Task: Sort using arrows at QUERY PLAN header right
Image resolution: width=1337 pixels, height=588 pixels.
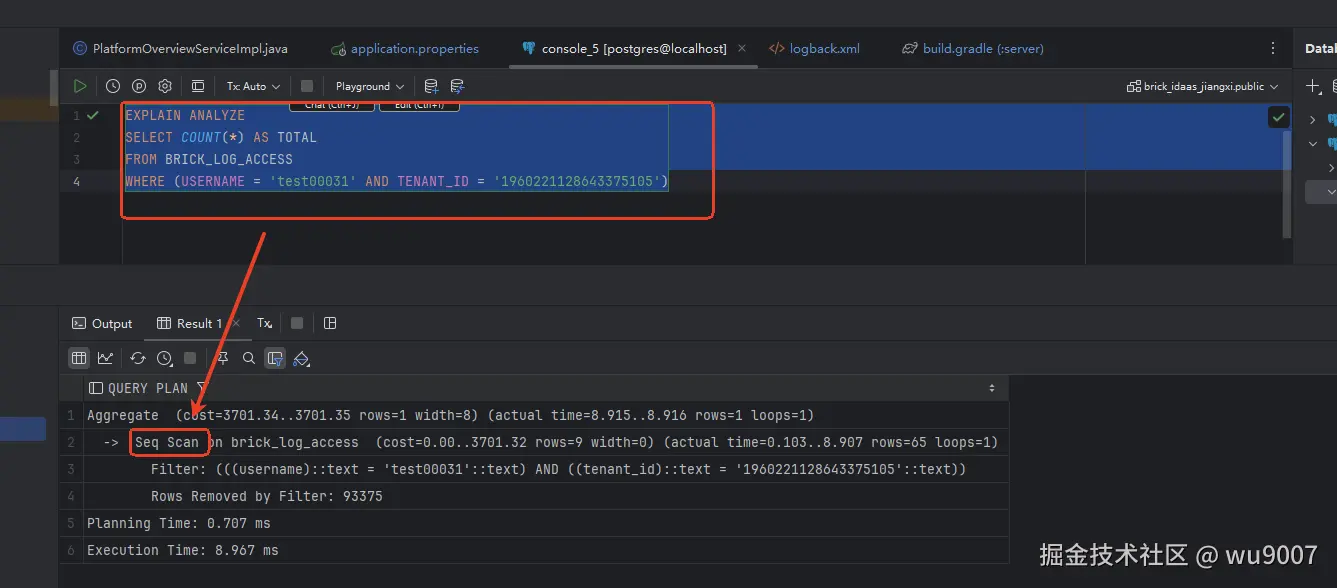Action: [x=992, y=388]
